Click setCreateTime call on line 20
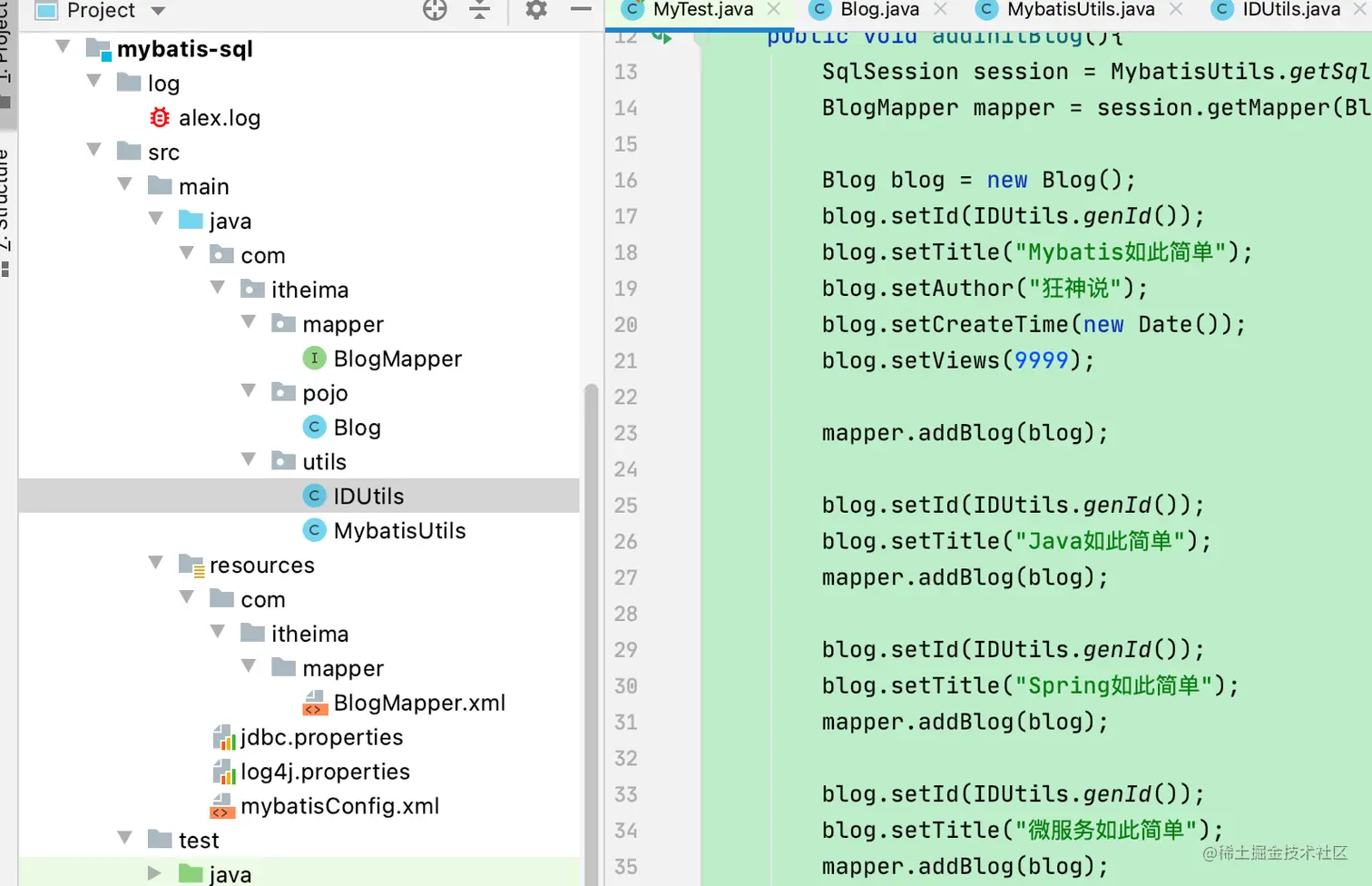The height and width of the screenshot is (886, 1372). point(980,324)
